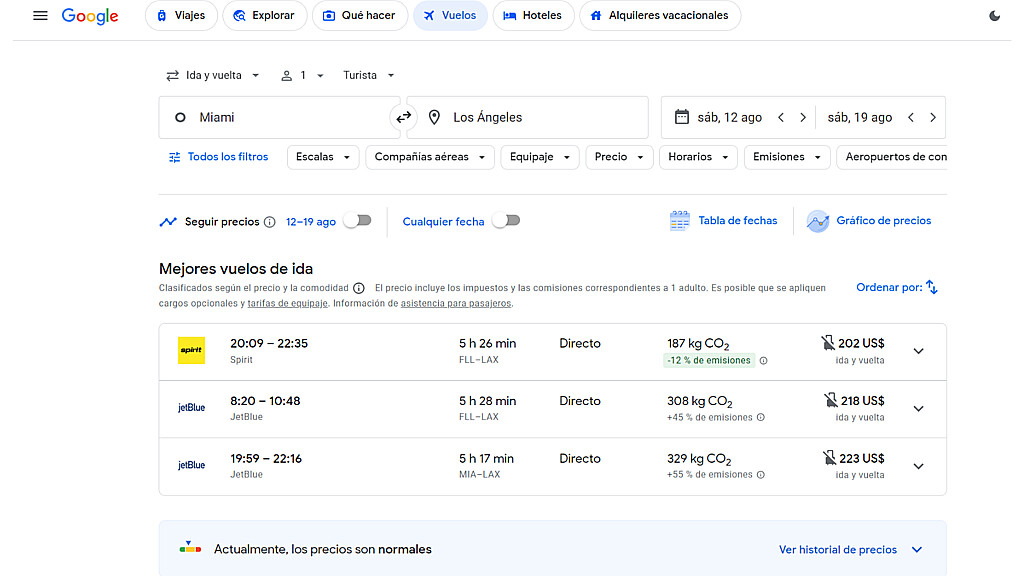This screenshot has height=576, width=1024.
Task: Open the hamburger main menu
Action: pyautogui.click(x=40, y=16)
